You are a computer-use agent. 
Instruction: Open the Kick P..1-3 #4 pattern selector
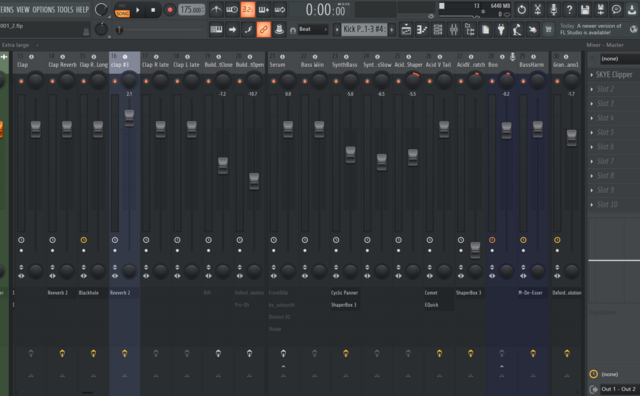pos(364,29)
